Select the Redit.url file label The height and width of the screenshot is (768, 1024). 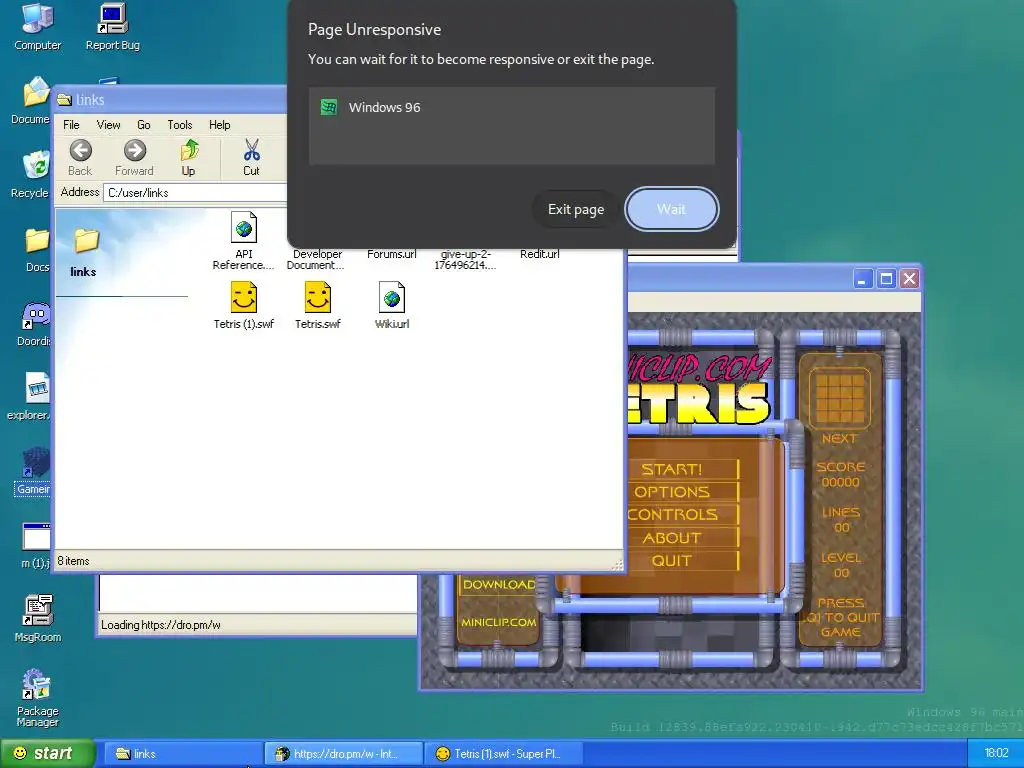click(x=539, y=254)
